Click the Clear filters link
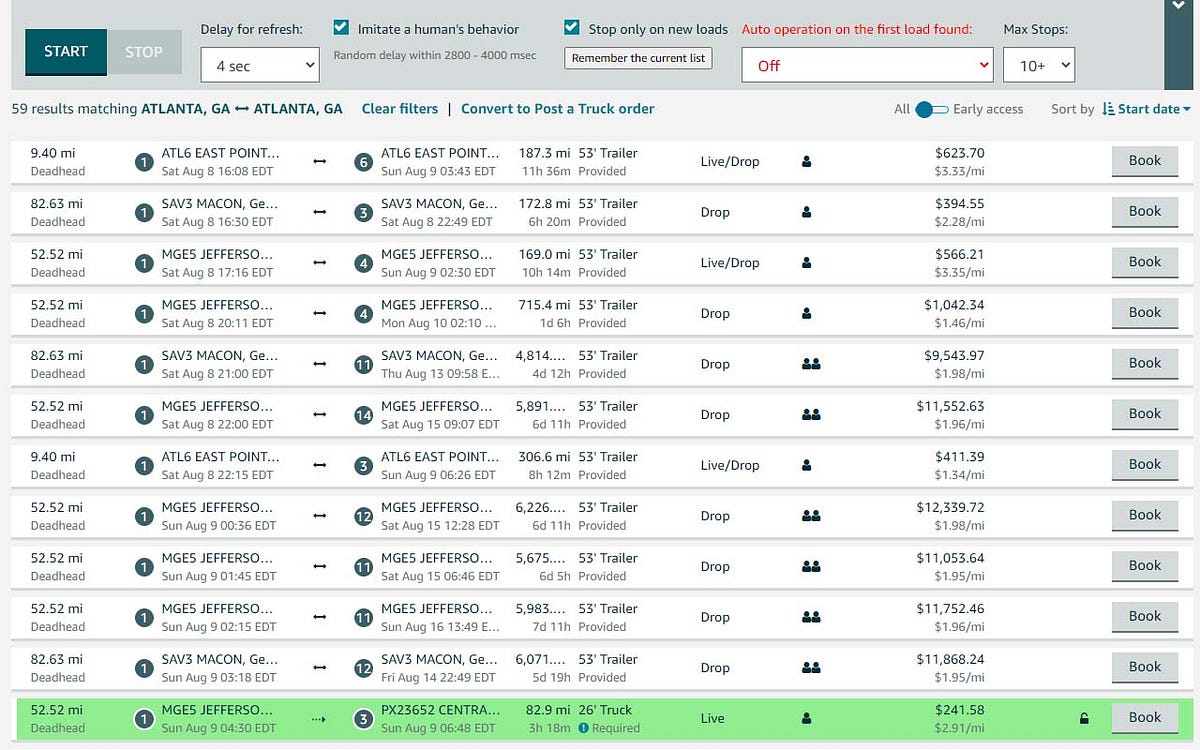Screen dimensions: 1200x750 [x=400, y=109]
